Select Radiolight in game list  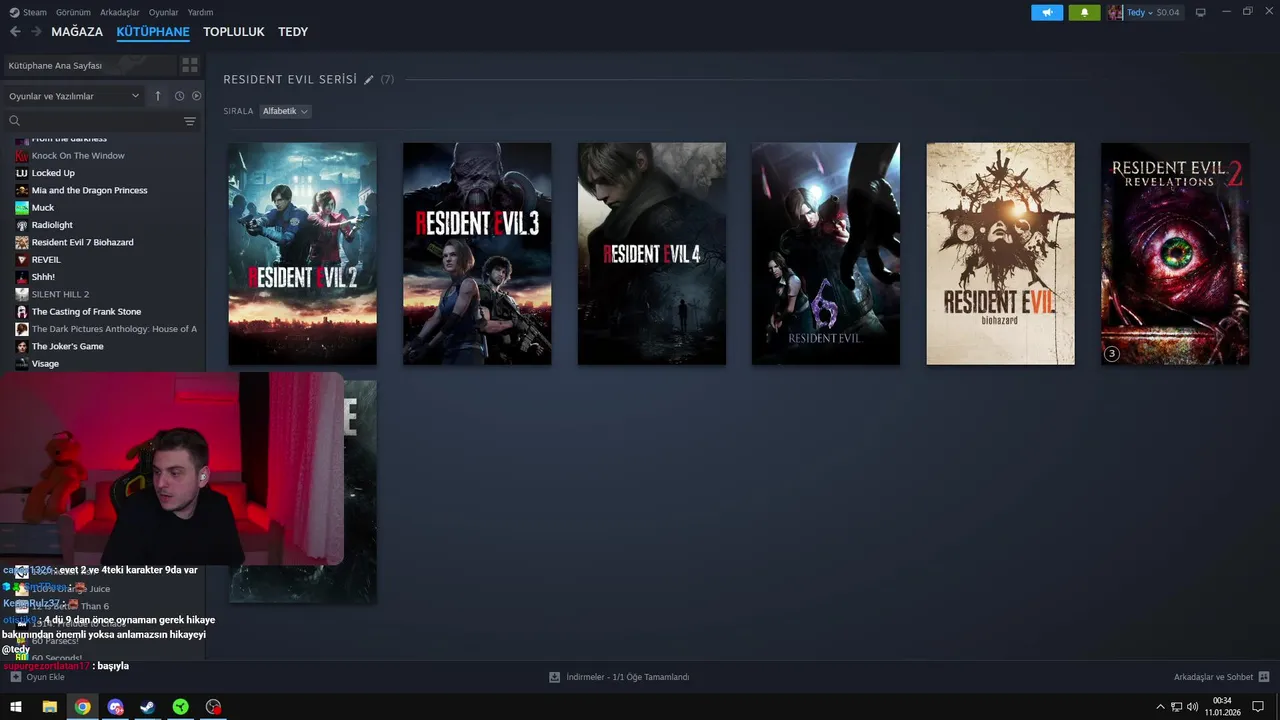click(52, 225)
